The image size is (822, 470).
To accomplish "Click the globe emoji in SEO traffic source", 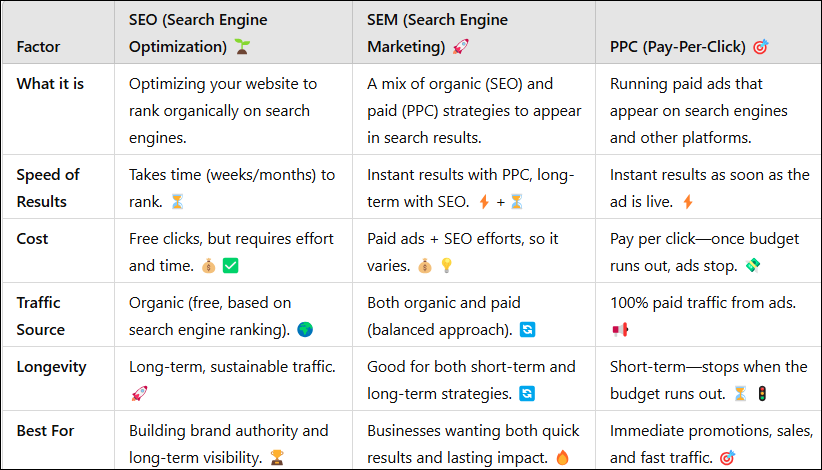I will (x=305, y=330).
